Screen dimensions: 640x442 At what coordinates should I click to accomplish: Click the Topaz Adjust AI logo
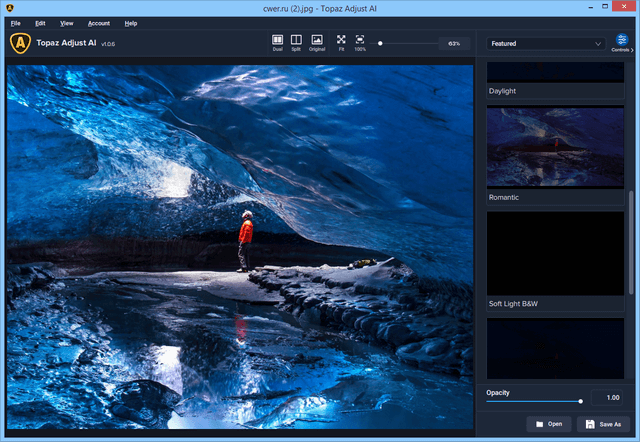tap(19, 43)
